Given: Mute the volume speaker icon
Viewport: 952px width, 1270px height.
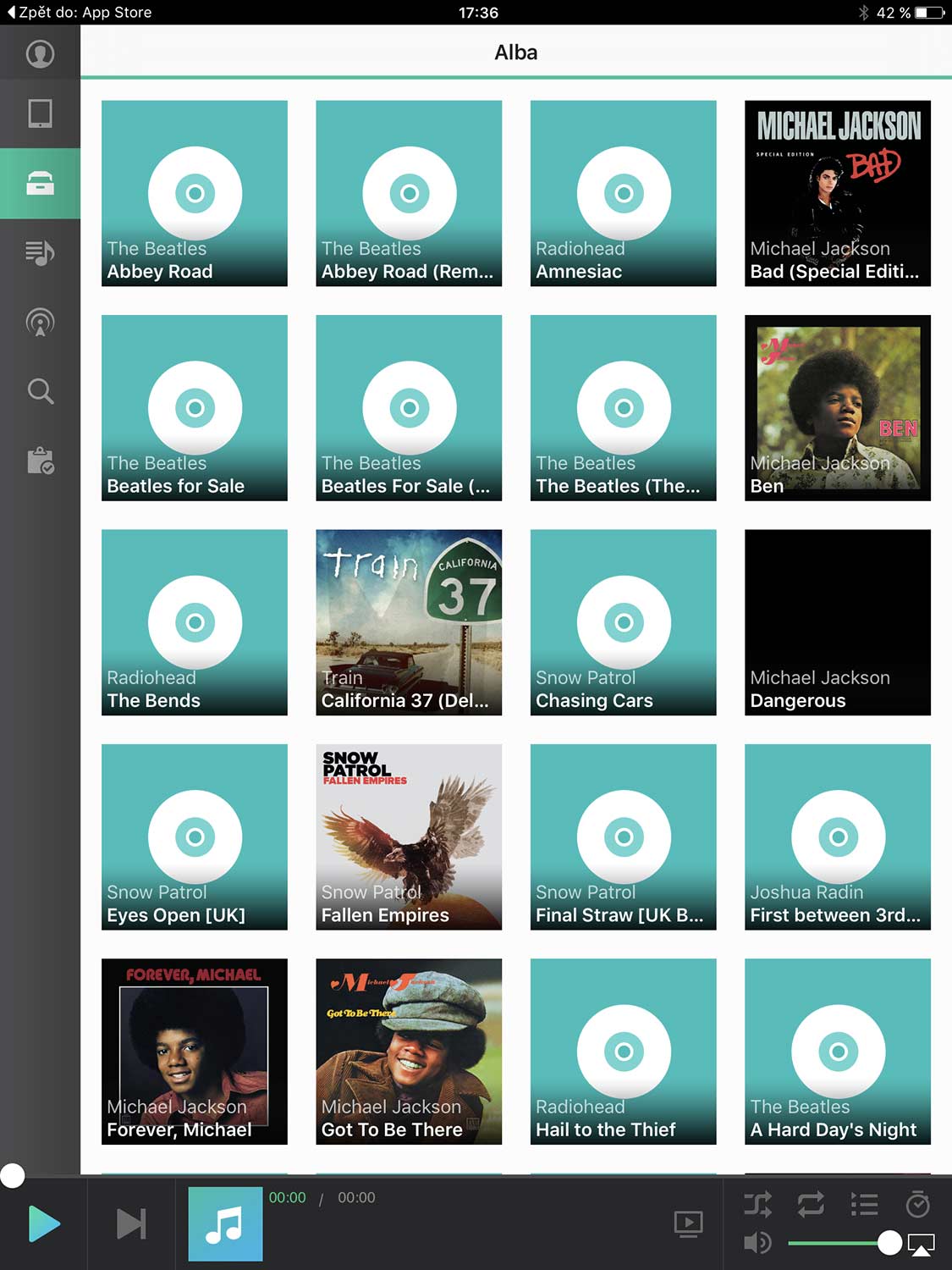Looking at the screenshot, I should [x=757, y=1243].
